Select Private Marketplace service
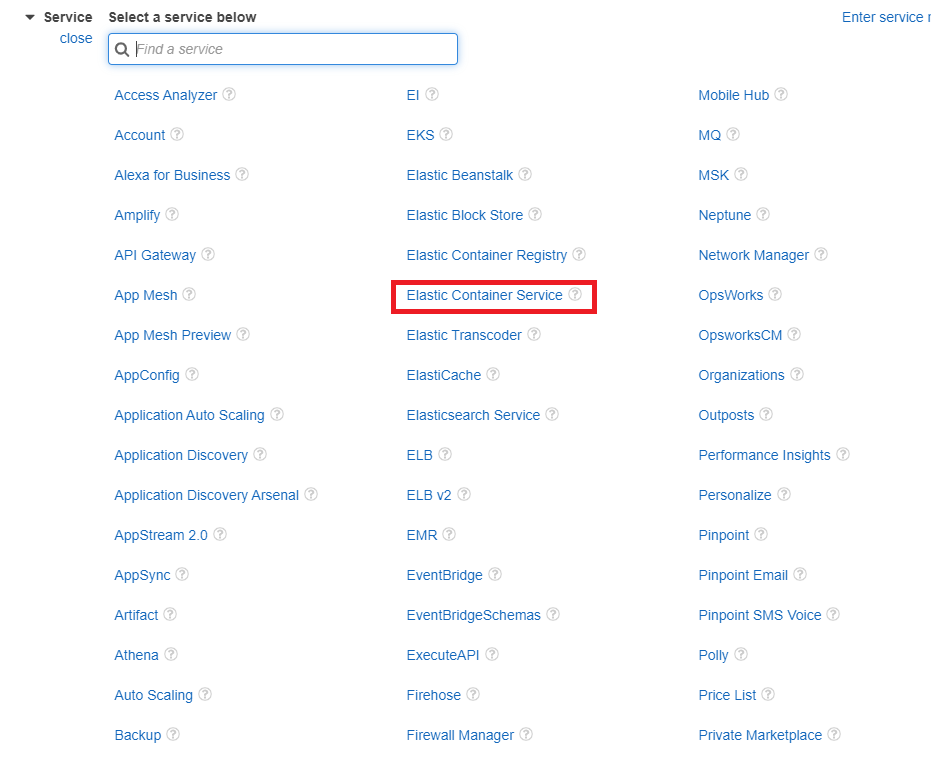 pos(760,735)
